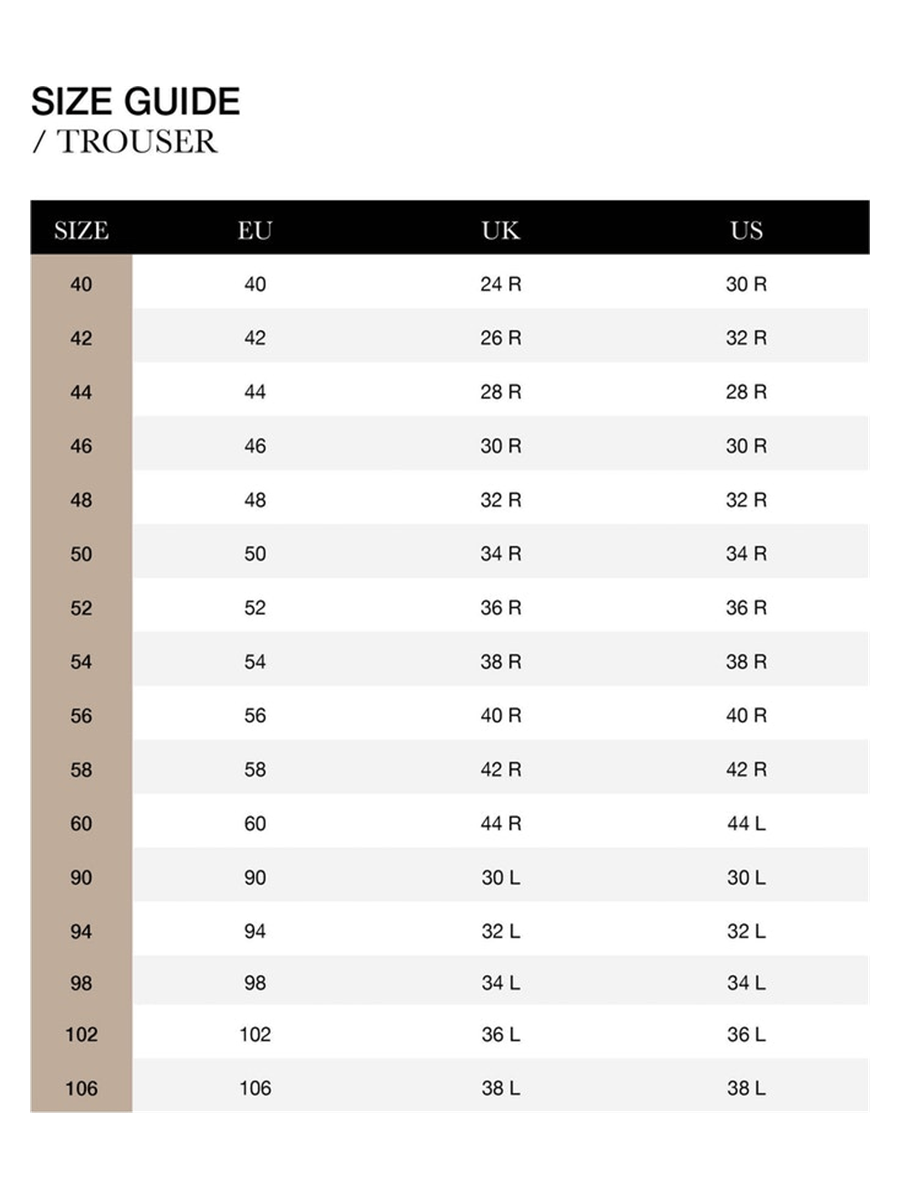Choose the UK value 40 R

tap(501, 716)
